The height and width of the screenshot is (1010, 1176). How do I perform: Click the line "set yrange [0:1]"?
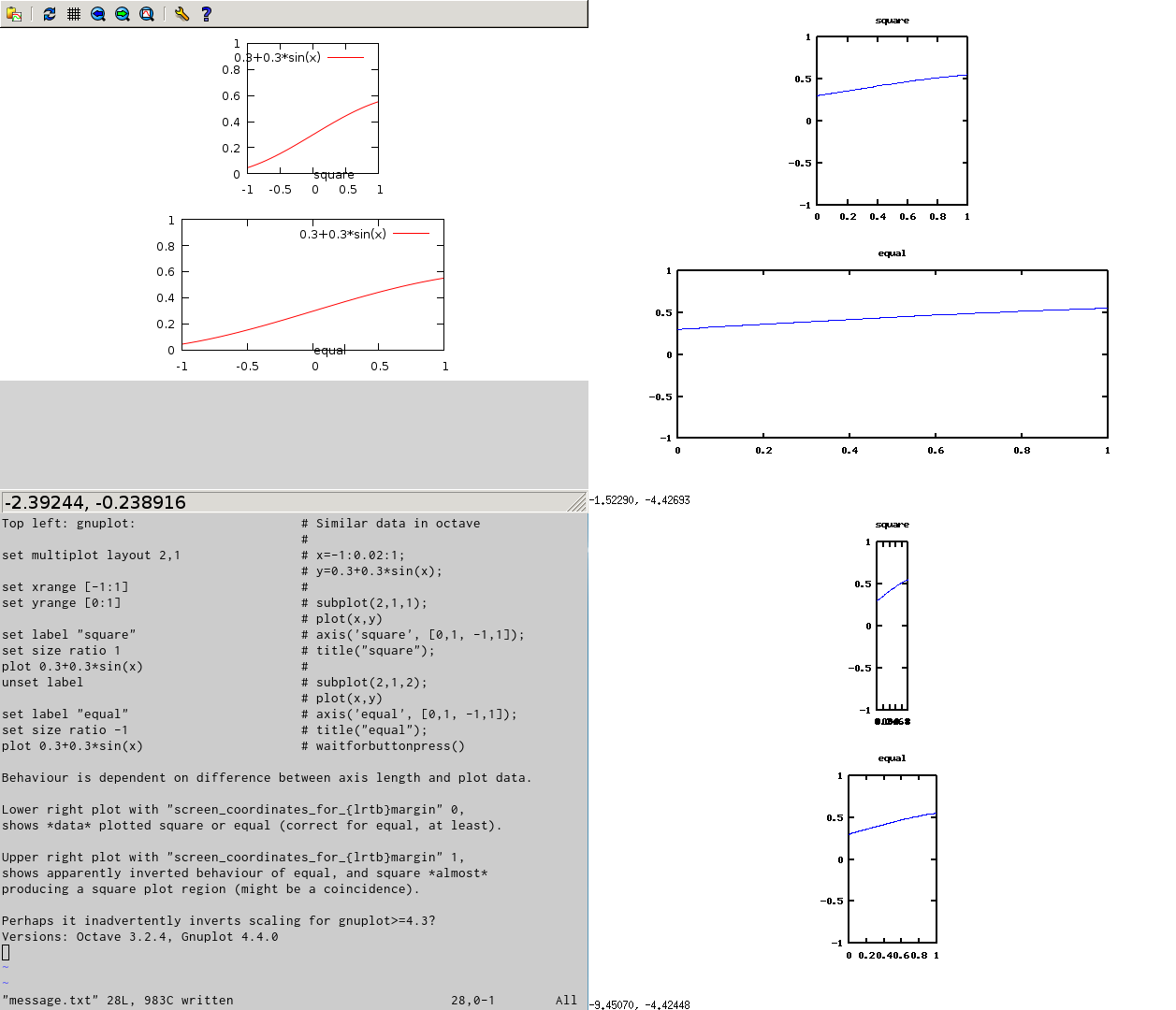pyautogui.click(x=62, y=603)
